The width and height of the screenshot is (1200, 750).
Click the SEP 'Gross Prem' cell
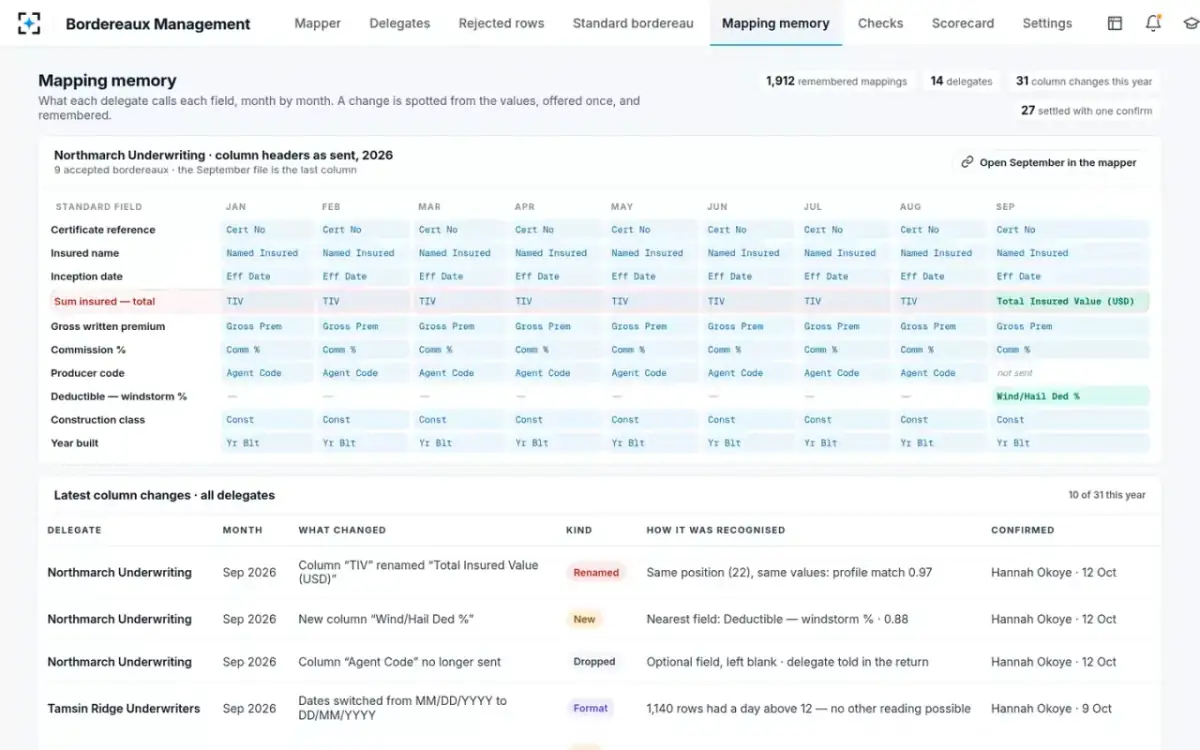click(1070, 326)
